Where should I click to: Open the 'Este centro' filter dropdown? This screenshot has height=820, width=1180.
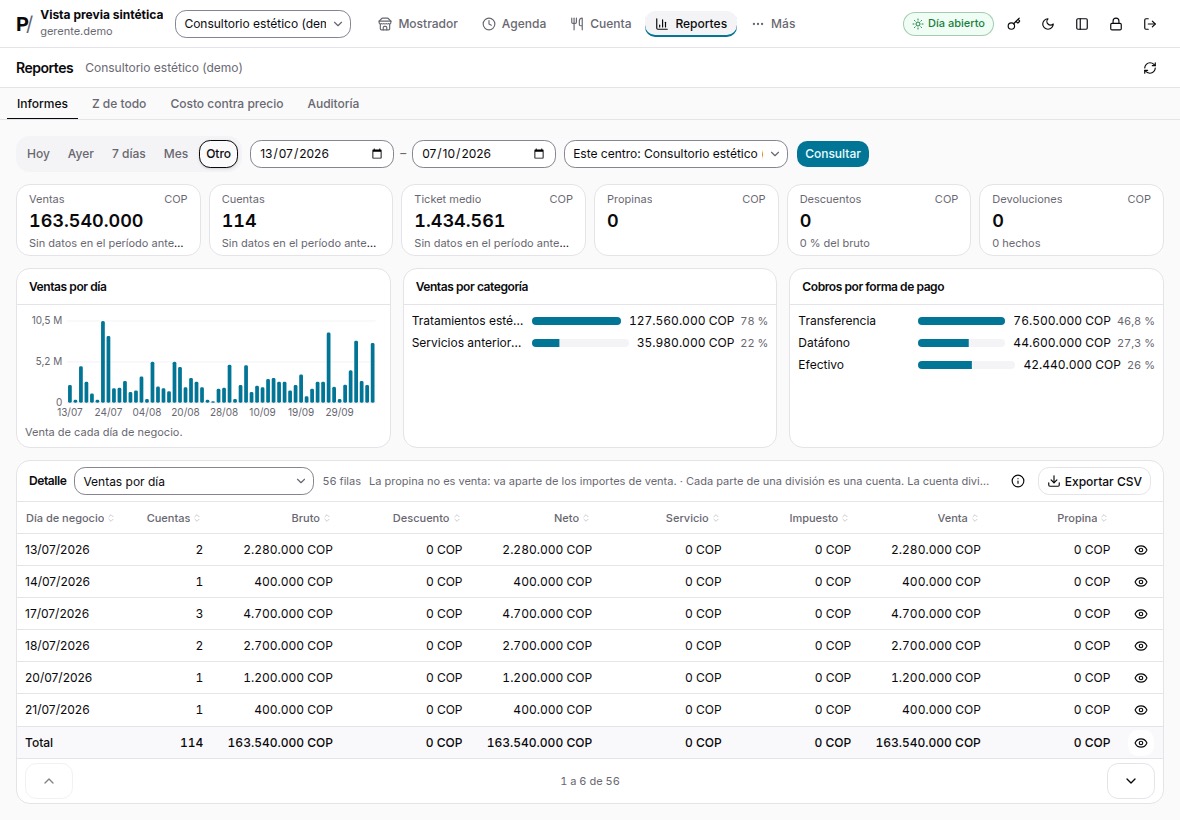pos(676,154)
